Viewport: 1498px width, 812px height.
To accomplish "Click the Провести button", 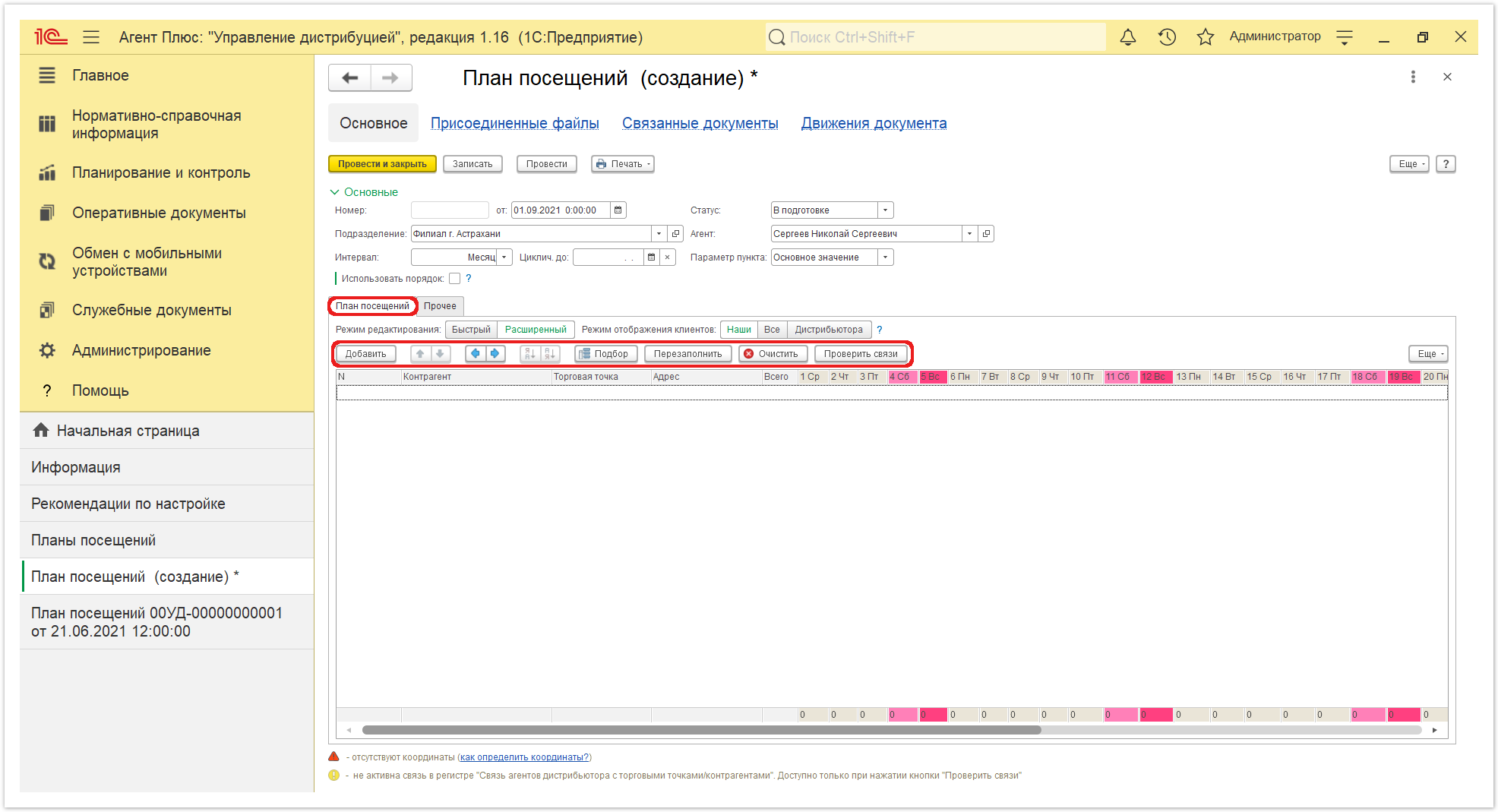I will pos(546,164).
